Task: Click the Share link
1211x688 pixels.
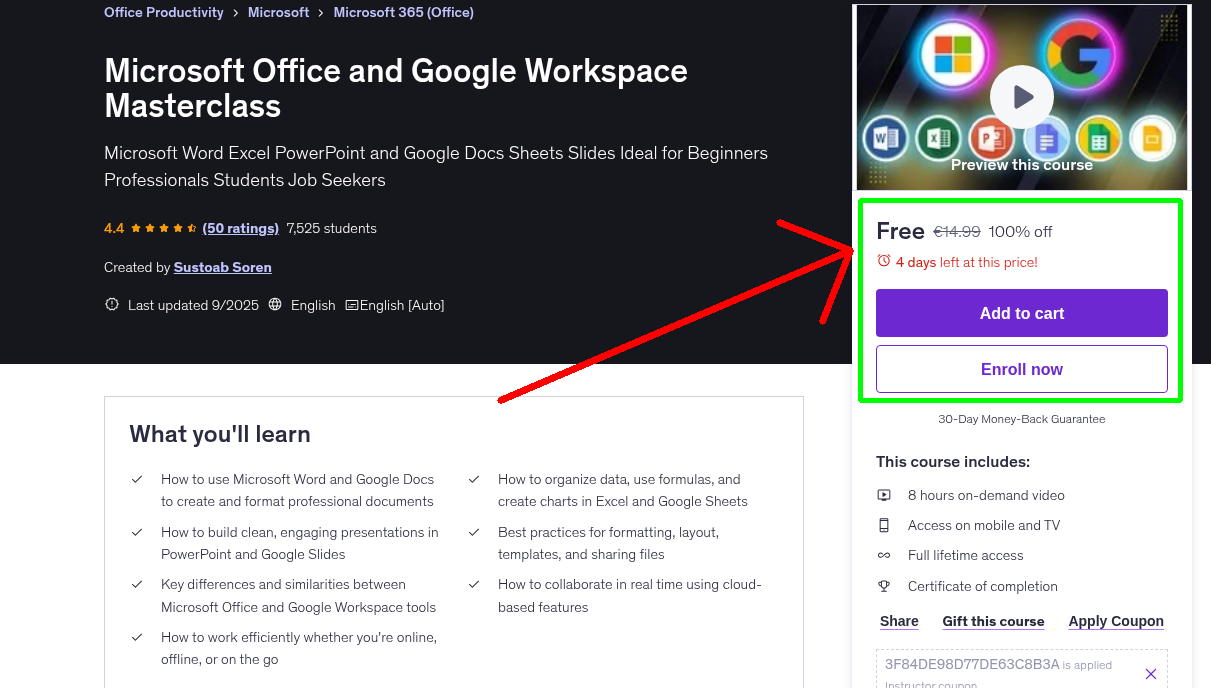Action: (x=898, y=621)
